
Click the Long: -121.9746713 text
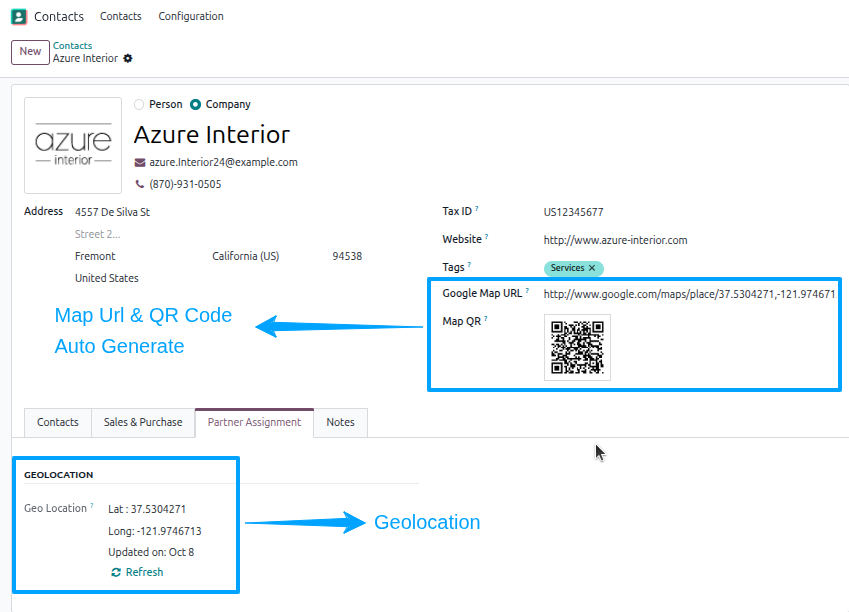[155, 531]
